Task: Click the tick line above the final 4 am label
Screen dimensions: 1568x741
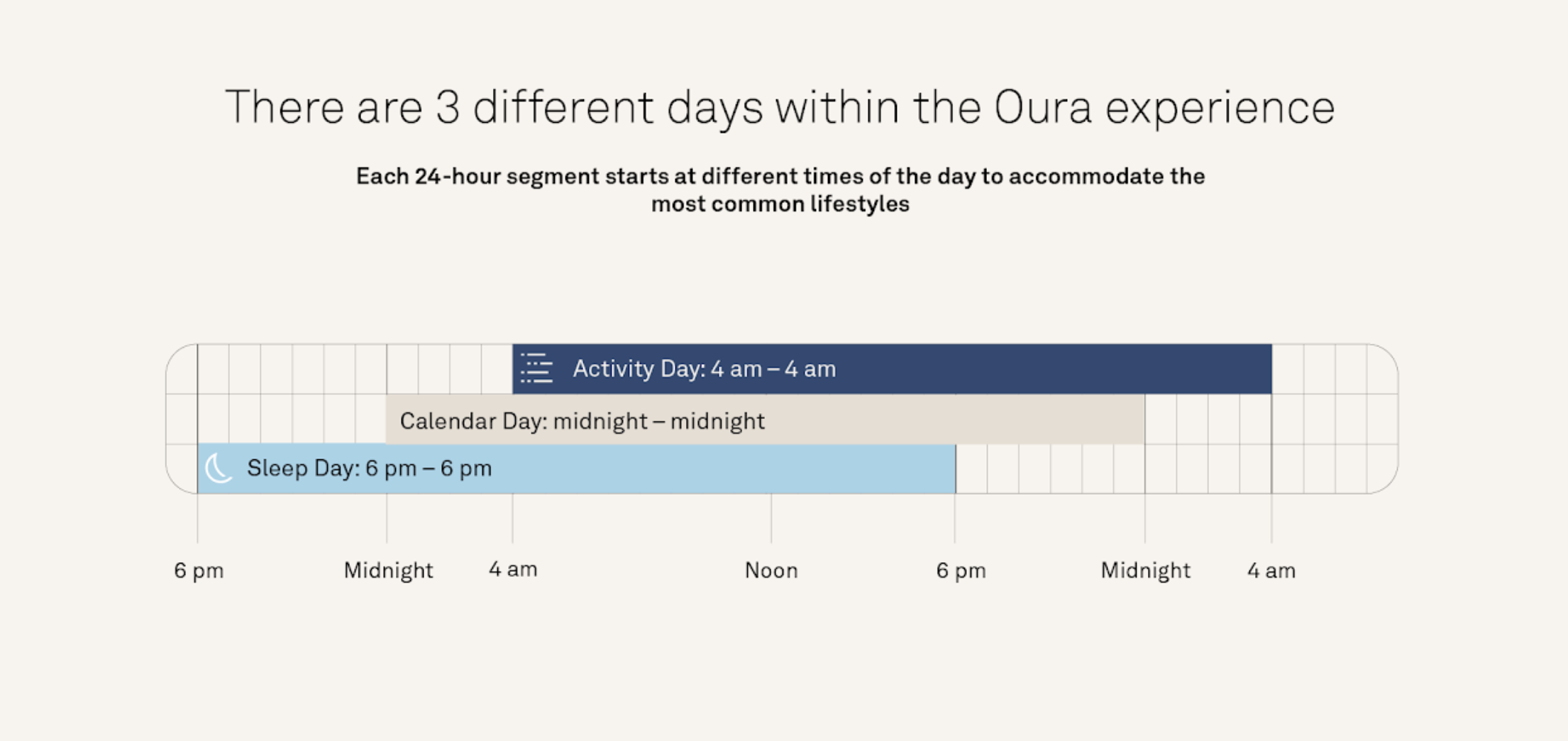Action: point(1271,519)
